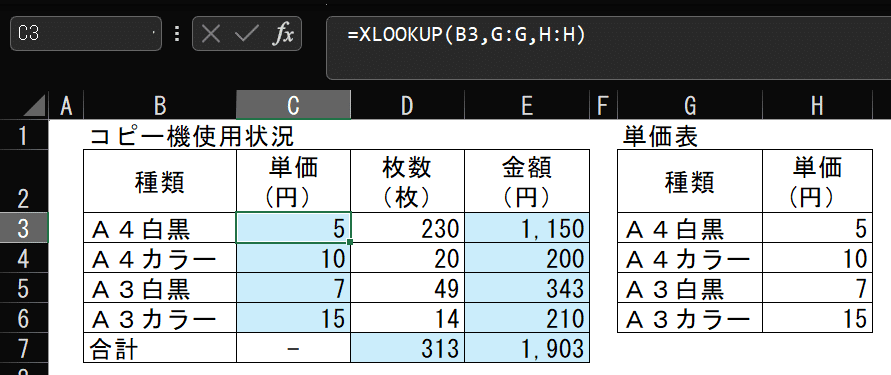Screen dimensions: 891x375
Task: Select column F header
Action: tap(603, 106)
